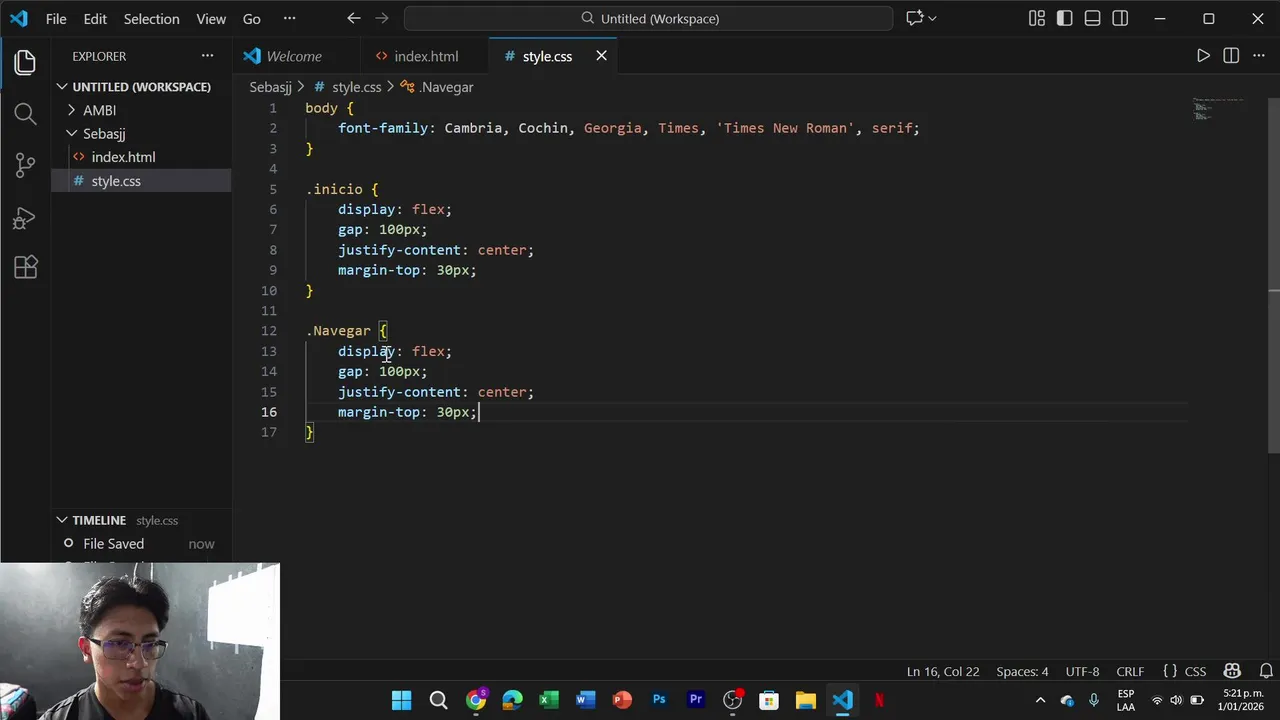1280x720 pixels.
Task: Open Microsoft Edge from the taskbar
Action: coord(512,700)
